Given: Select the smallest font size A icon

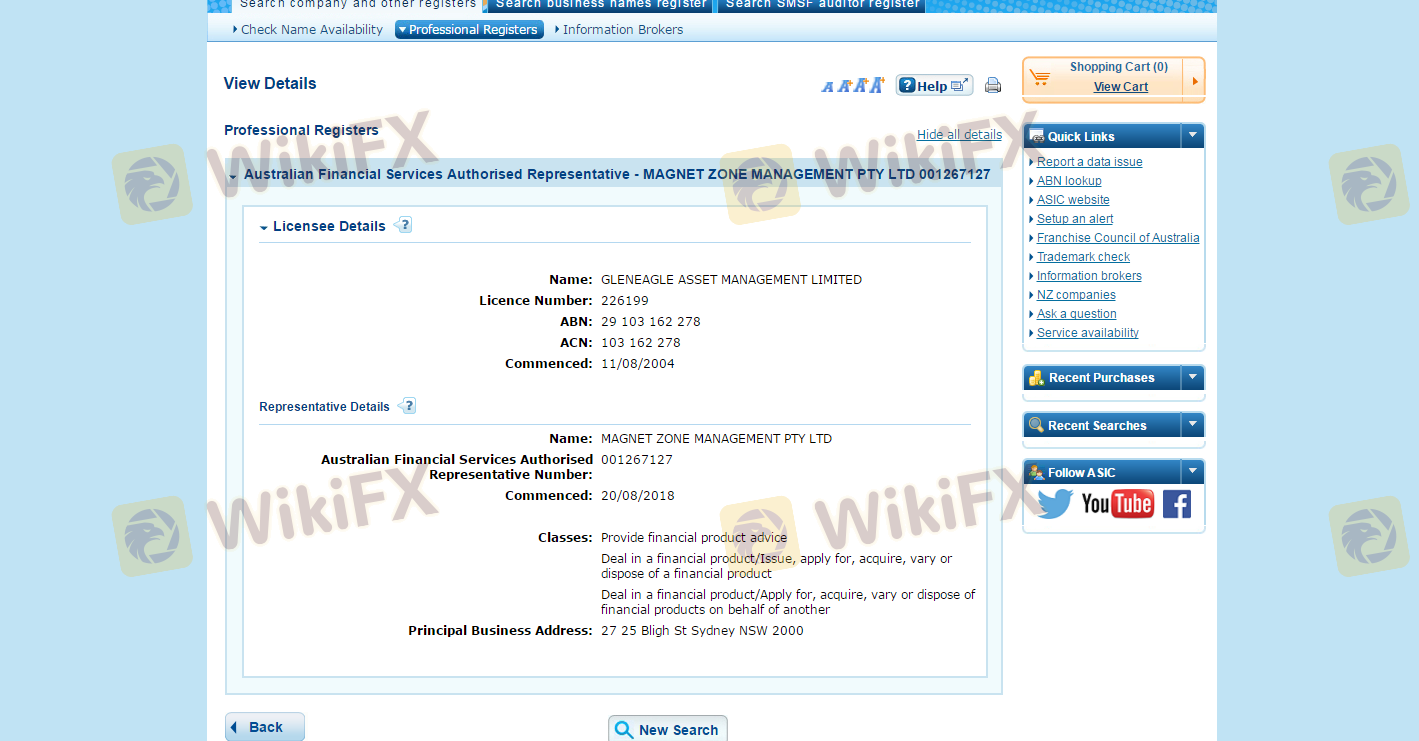Looking at the screenshot, I should tap(827, 87).
